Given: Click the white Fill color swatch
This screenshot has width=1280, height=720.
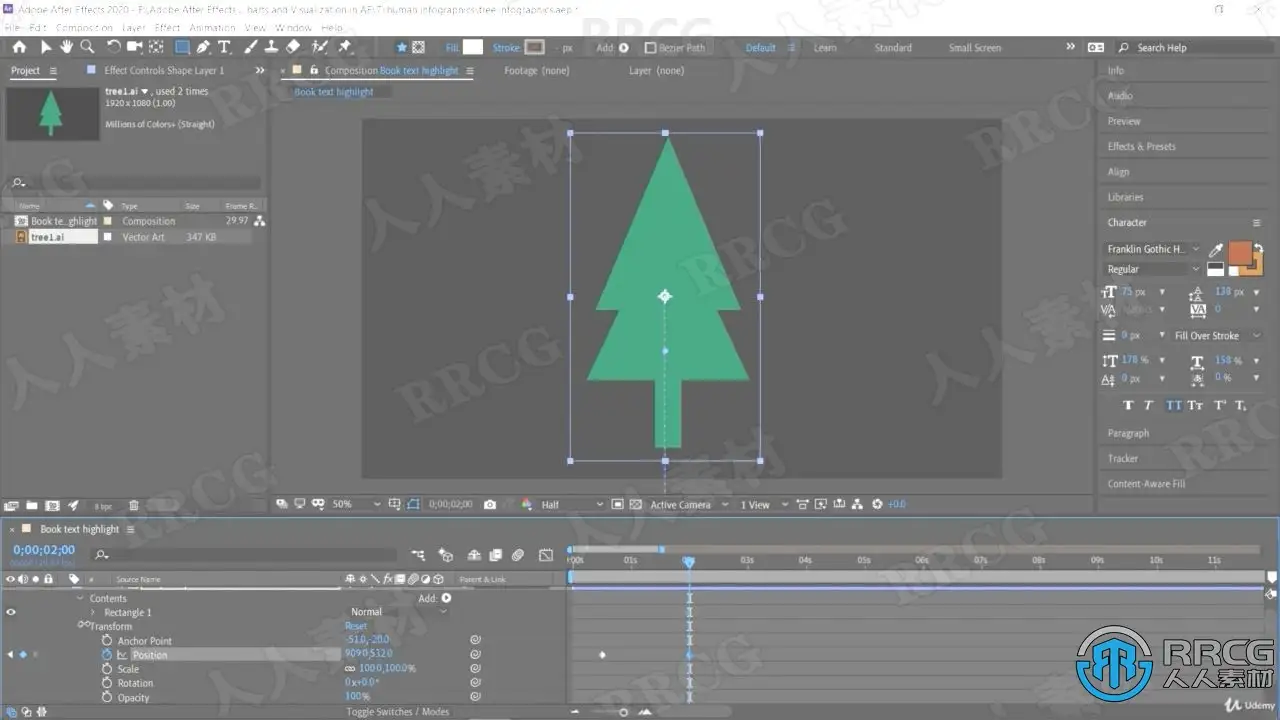Looking at the screenshot, I should point(472,47).
